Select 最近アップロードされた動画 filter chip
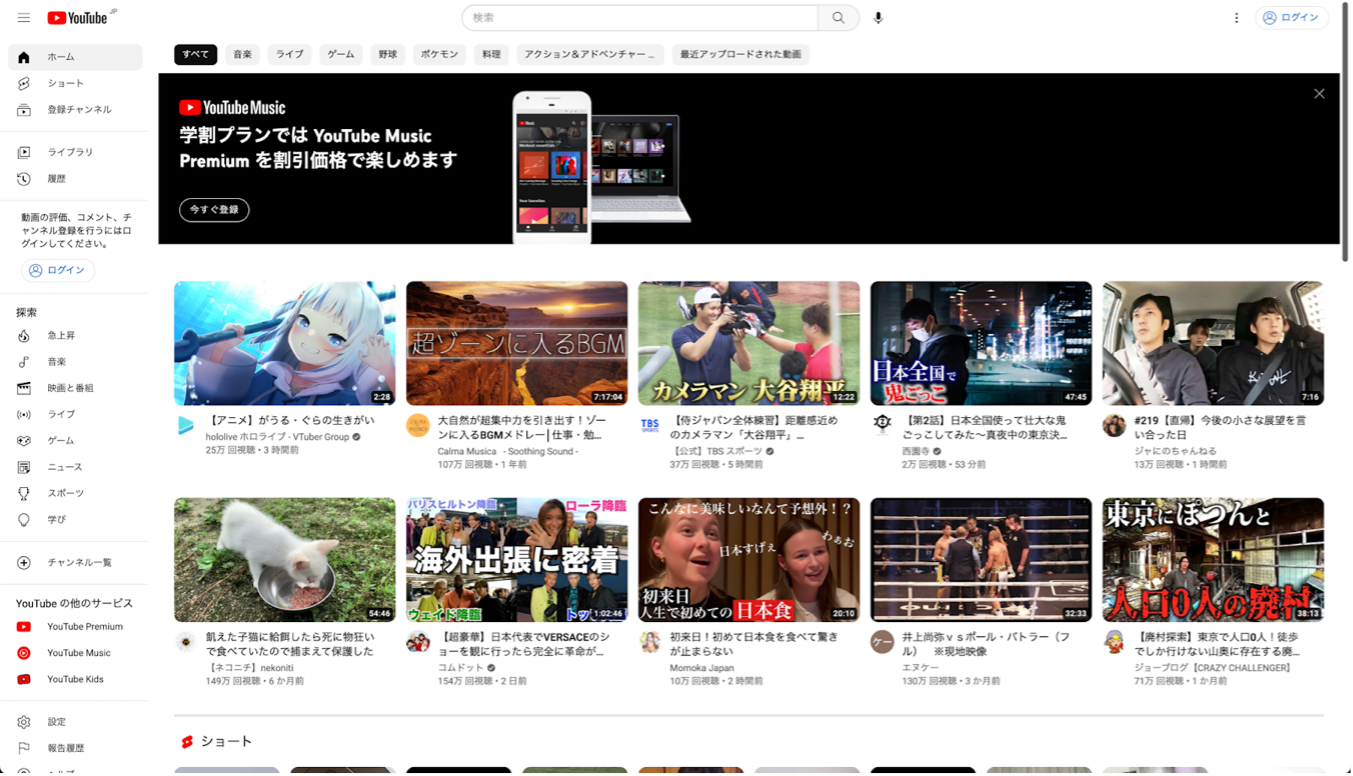1353x776 pixels. tap(741, 55)
